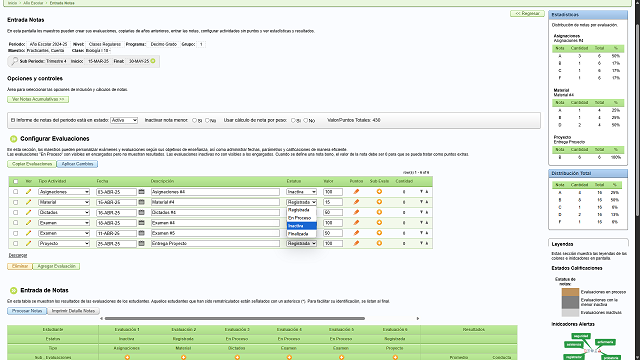Click the << Regresar button

pyautogui.click(x=527, y=13)
